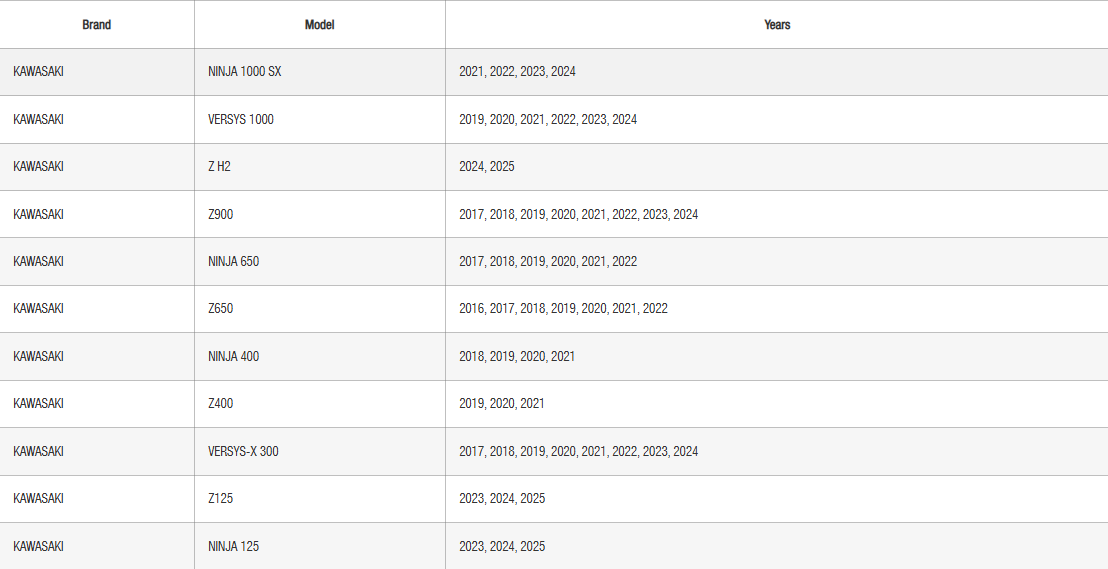Click the Brand column header
Image resolution: width=1108 pixels, height=569 pixels.
(x=96, y=25)
